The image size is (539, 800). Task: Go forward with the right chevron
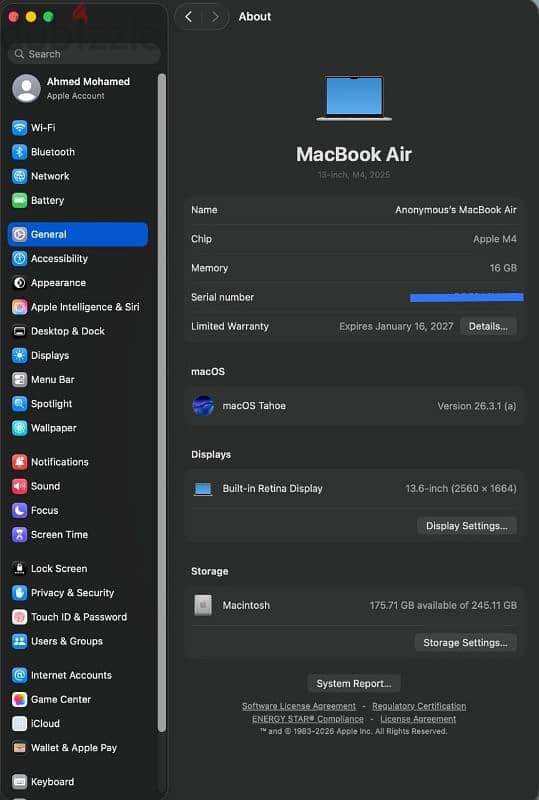[215, 17]
